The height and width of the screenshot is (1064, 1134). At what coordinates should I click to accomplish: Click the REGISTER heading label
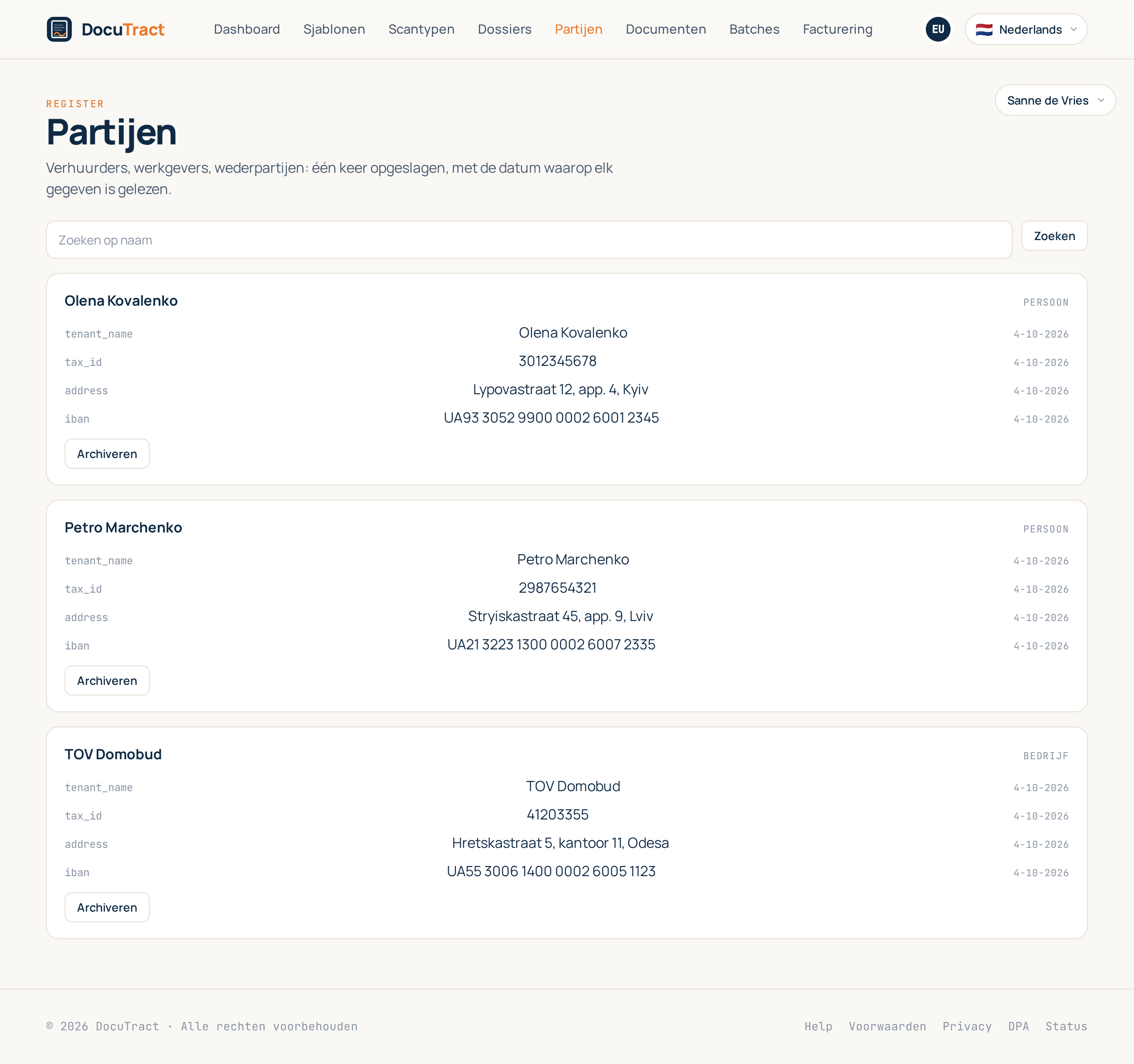[x=75, y=104]
